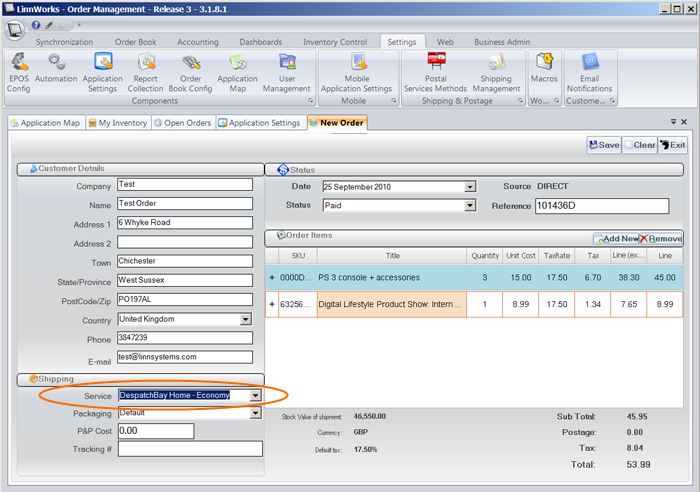Viewport: 700px width, 492px height.
Task: Open the Country dropdown
Action: click(245, 320)
